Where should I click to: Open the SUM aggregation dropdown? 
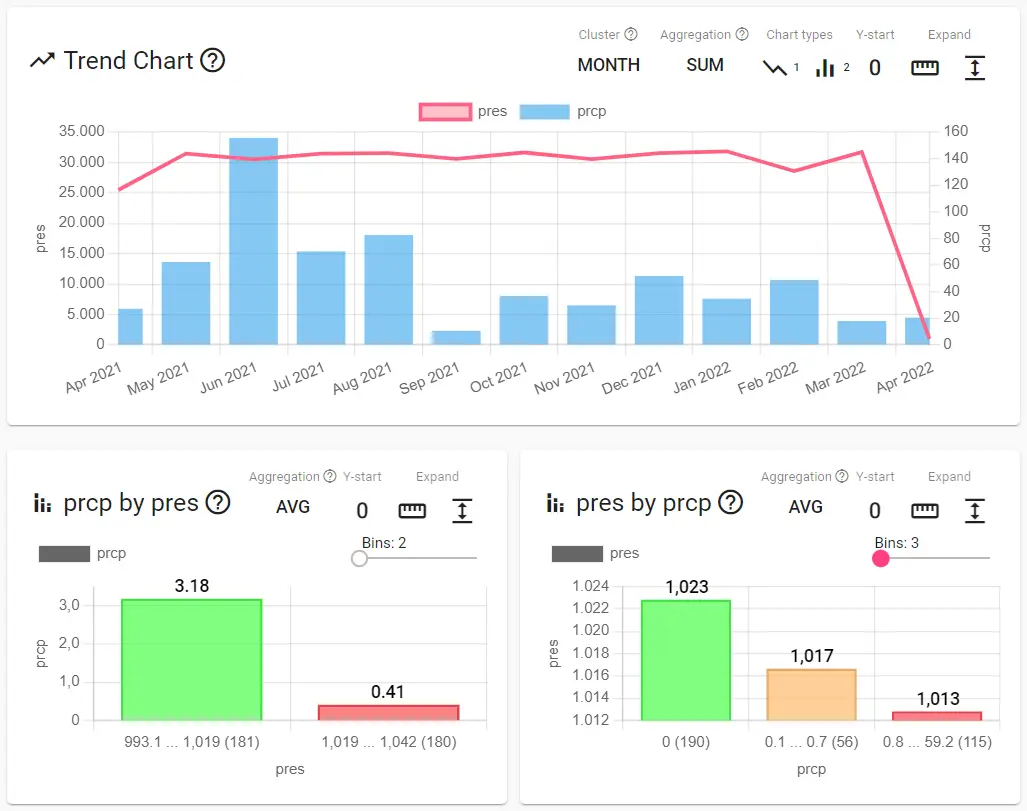[x=705, y=65]
